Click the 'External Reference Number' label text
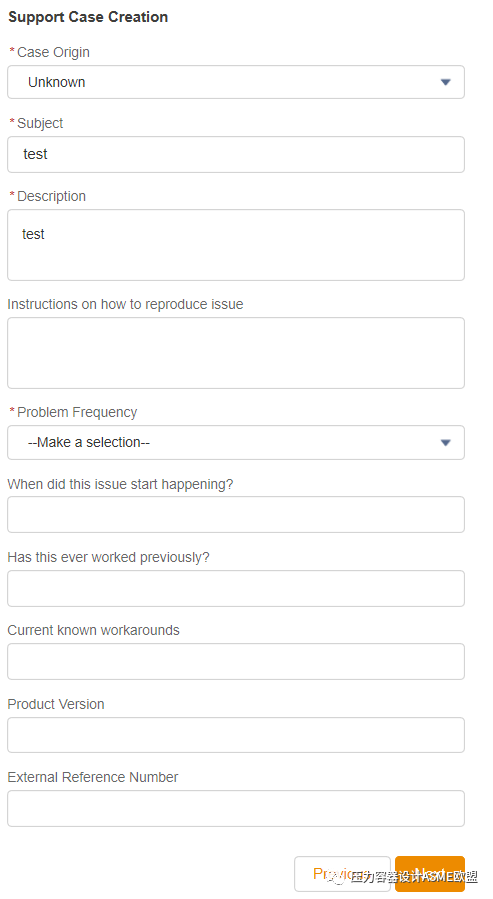 tap(93, 777)
